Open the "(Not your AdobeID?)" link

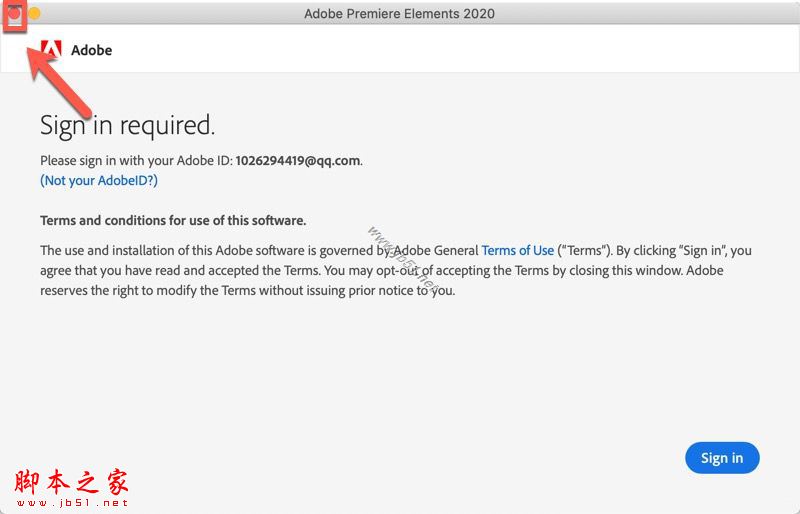tap(99, 180)
